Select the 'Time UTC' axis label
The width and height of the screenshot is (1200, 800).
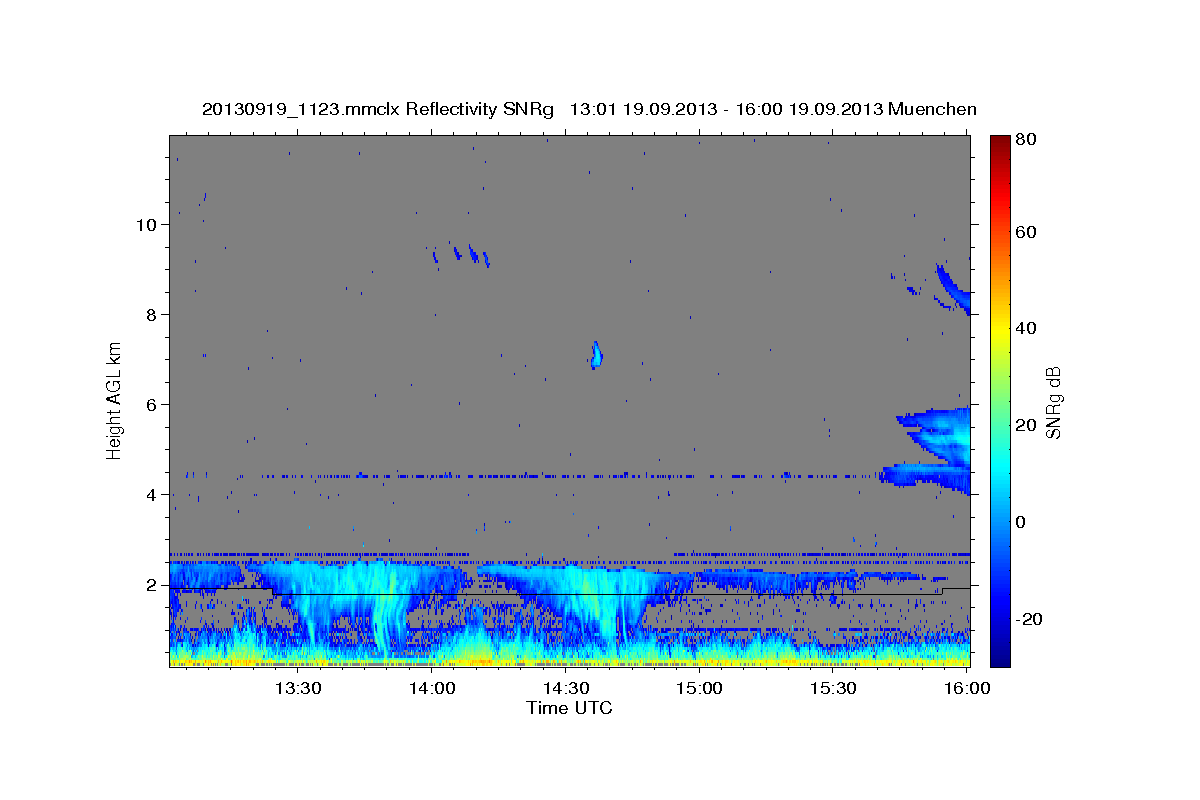569,708
